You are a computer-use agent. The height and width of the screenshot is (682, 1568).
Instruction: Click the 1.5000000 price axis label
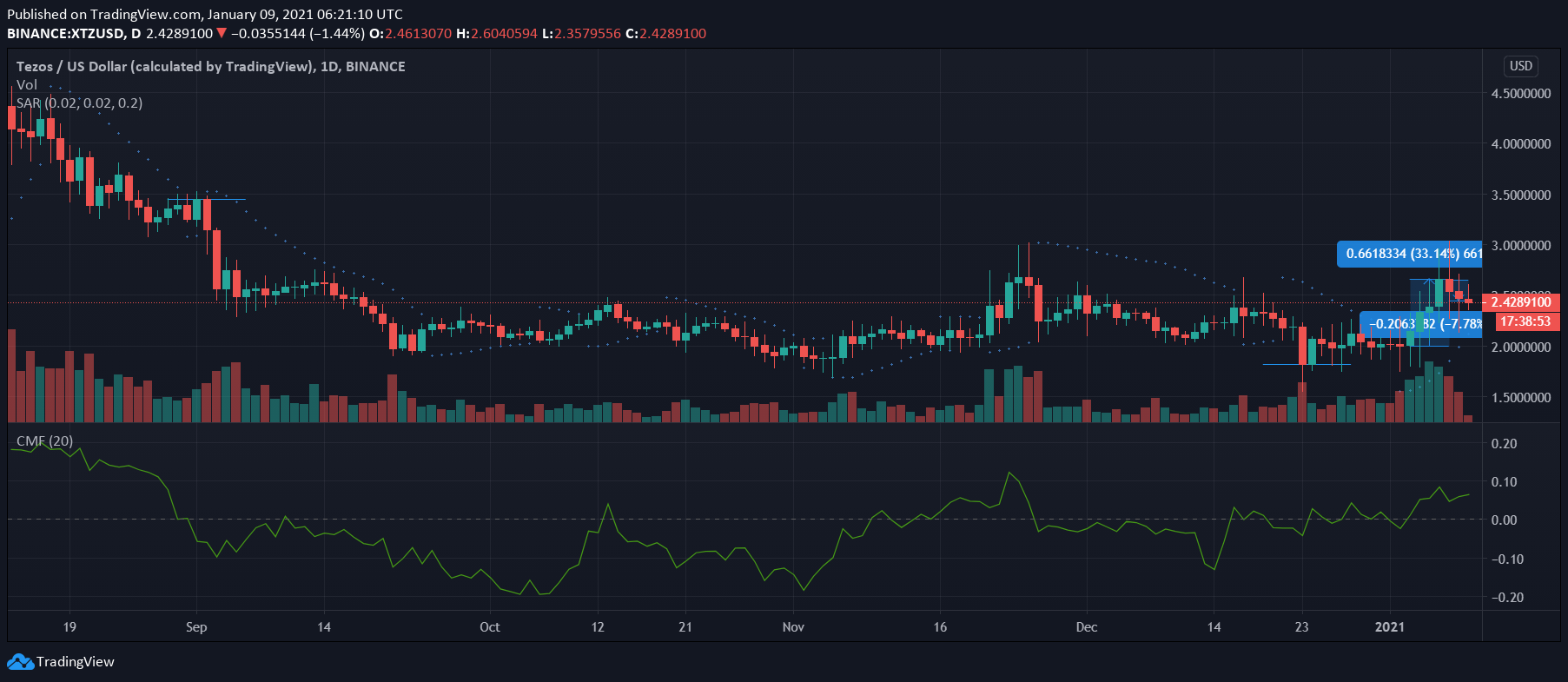pyautogui.click(x=1521, y=398)
